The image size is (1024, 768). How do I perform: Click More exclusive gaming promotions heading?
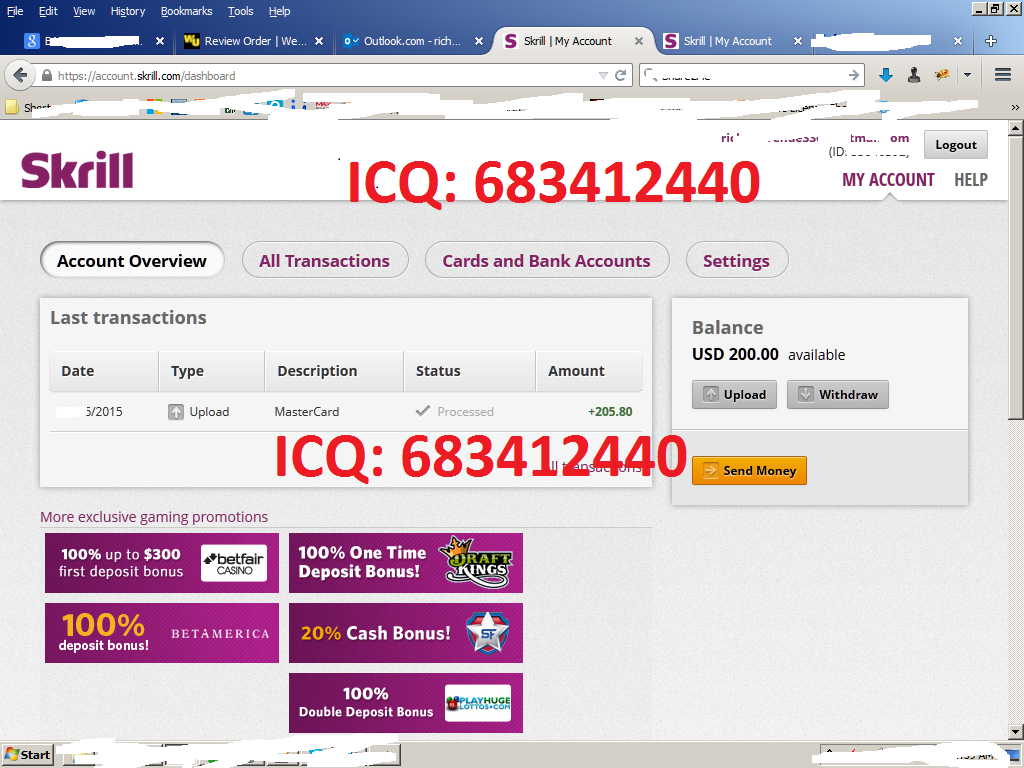point(154,517)
